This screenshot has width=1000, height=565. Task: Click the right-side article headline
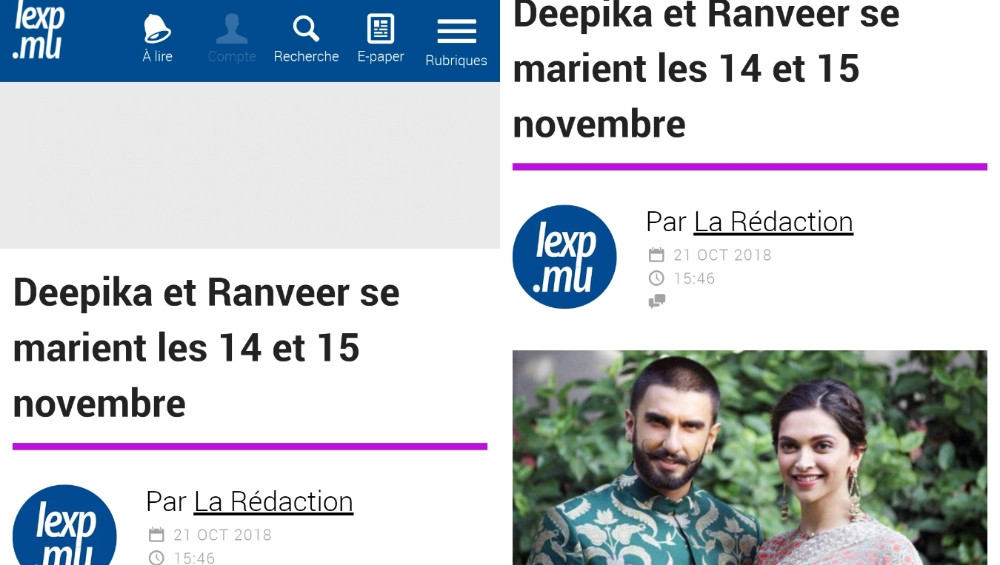[706, 69]
